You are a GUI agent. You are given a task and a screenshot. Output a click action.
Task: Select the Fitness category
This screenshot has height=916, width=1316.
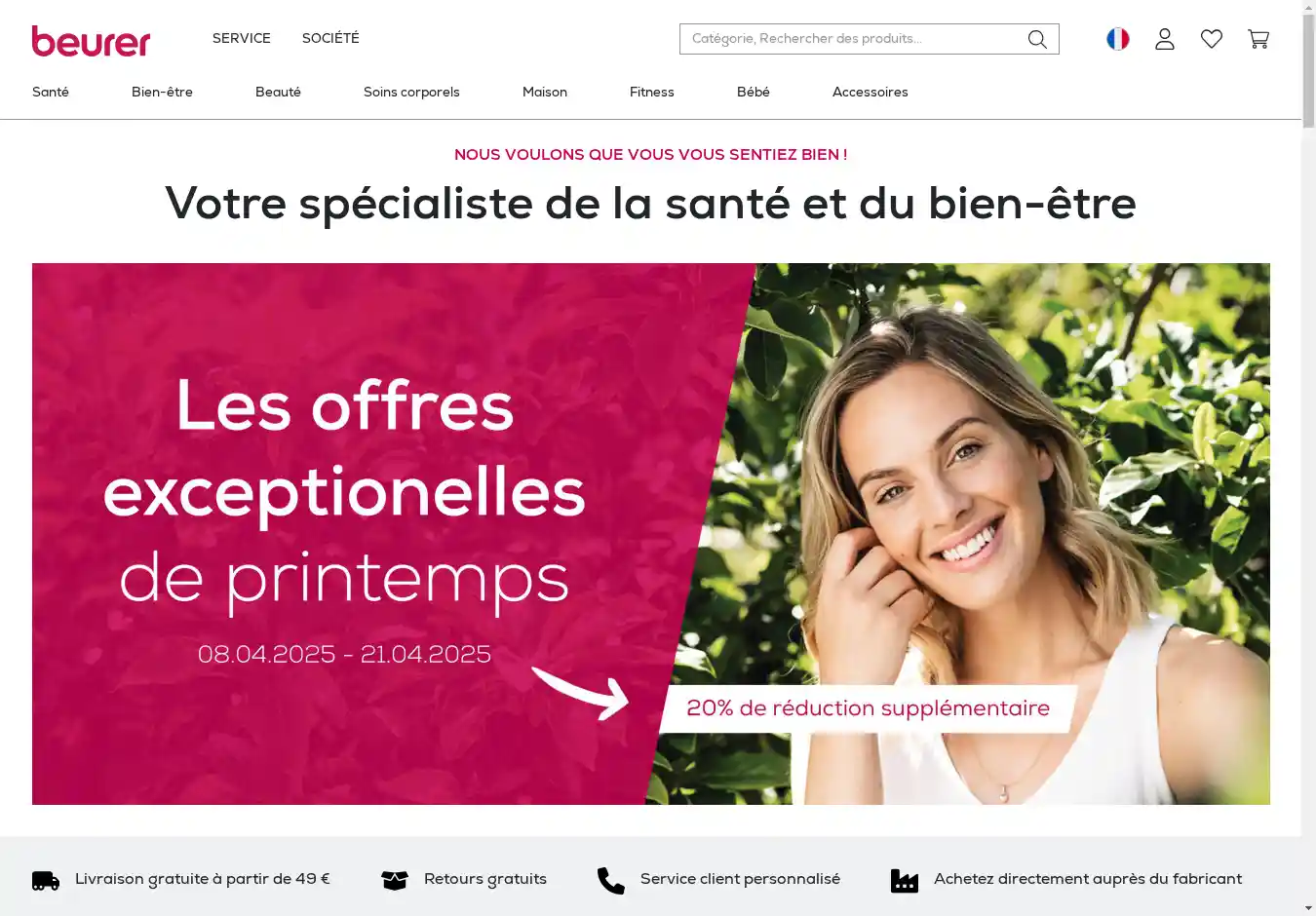(x=652, y=92)
